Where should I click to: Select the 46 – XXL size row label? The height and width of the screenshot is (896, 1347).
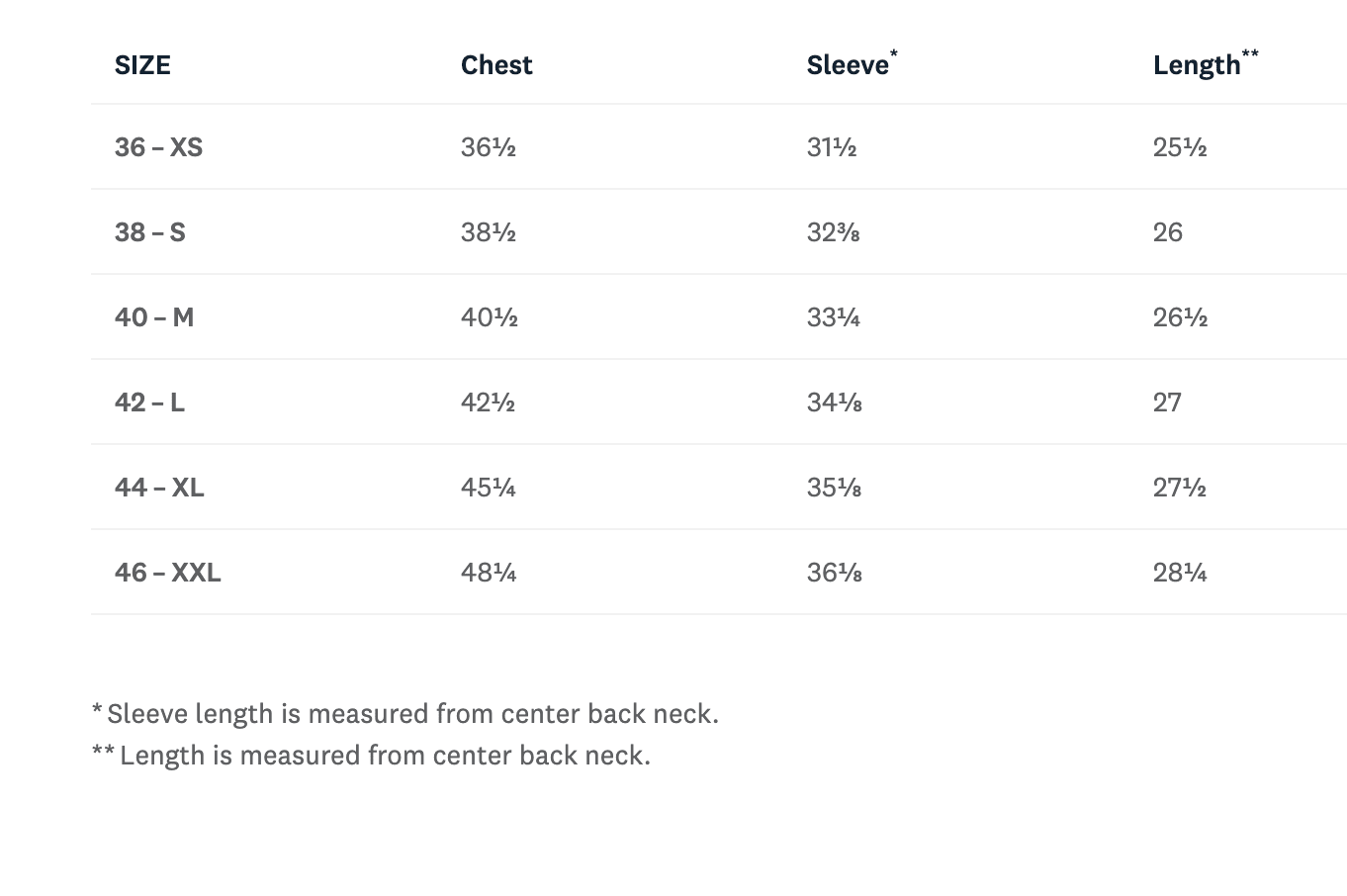coord(167,573)
